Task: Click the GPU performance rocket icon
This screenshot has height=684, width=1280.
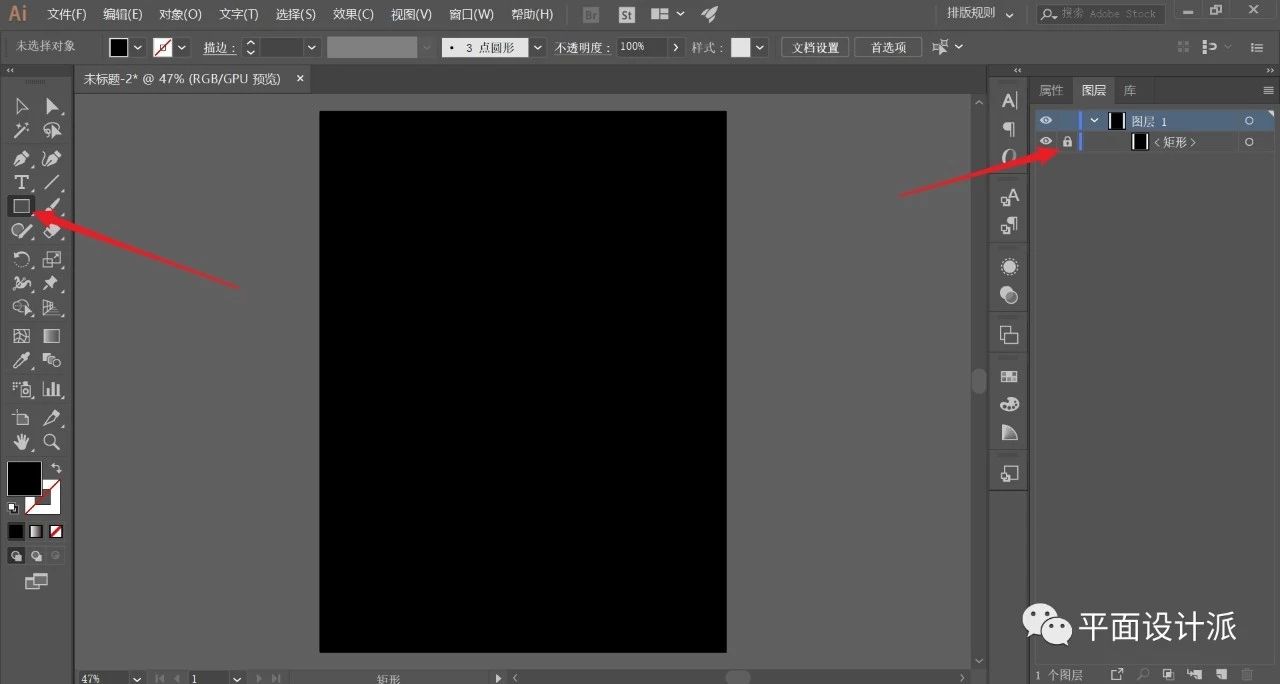Action: pyautogui.click(x=709, y=14)
